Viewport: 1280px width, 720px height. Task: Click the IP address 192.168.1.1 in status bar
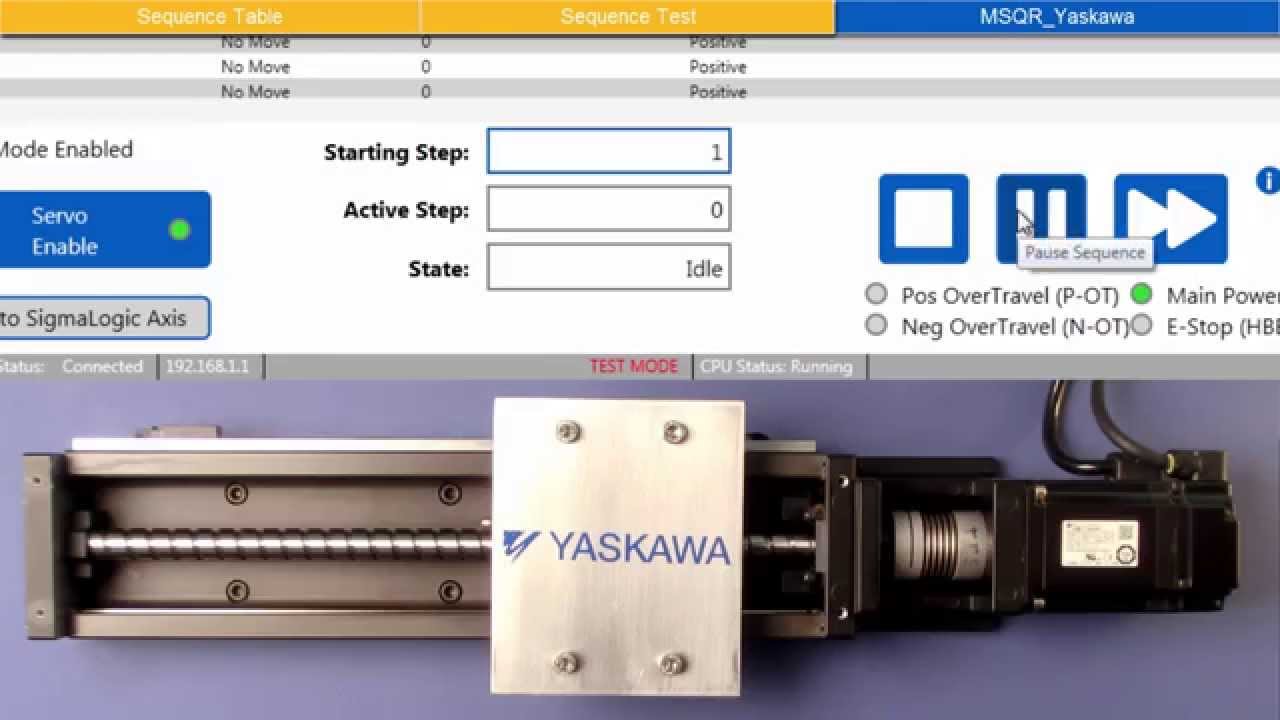click(x=207, y=366)
